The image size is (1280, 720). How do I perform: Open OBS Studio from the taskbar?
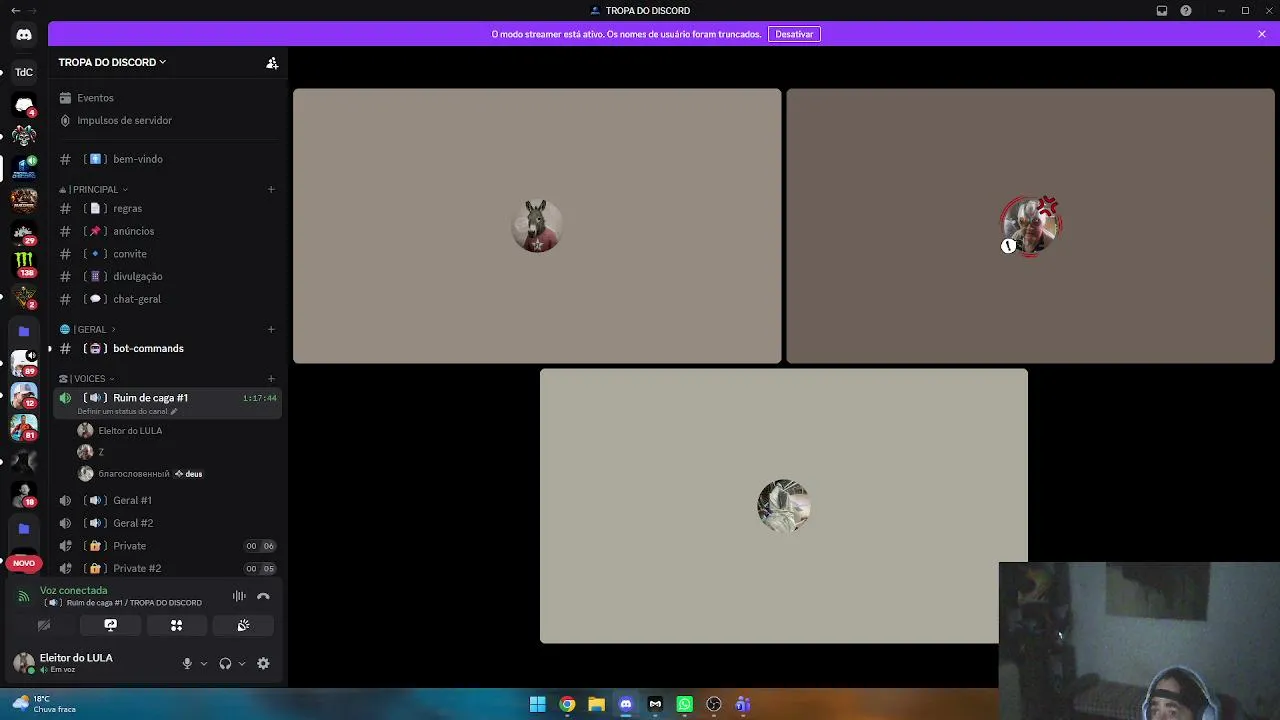click(x=713, y=704)
